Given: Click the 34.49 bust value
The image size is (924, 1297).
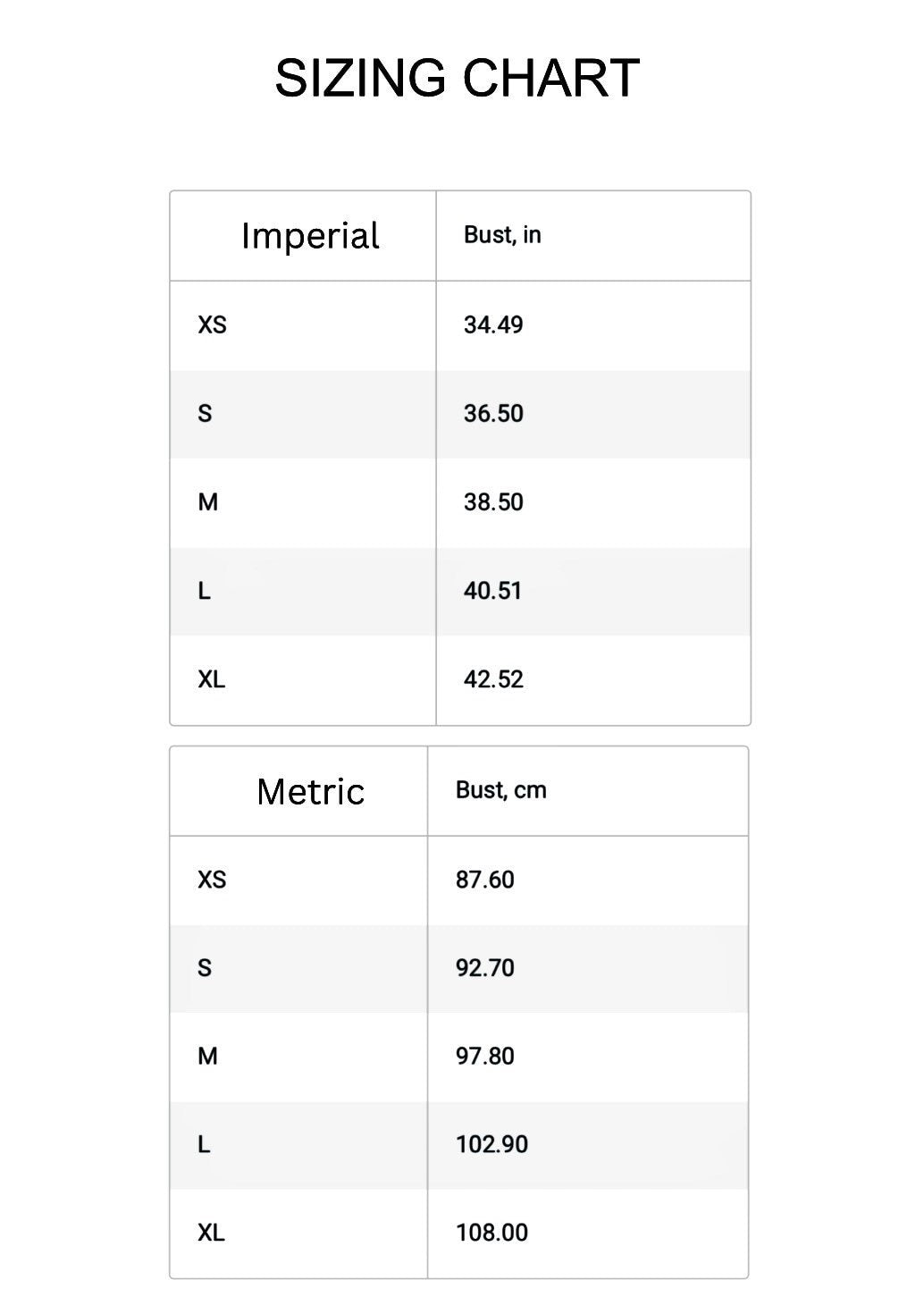Looking at the screenshot, I should click(x=493, y=324).
